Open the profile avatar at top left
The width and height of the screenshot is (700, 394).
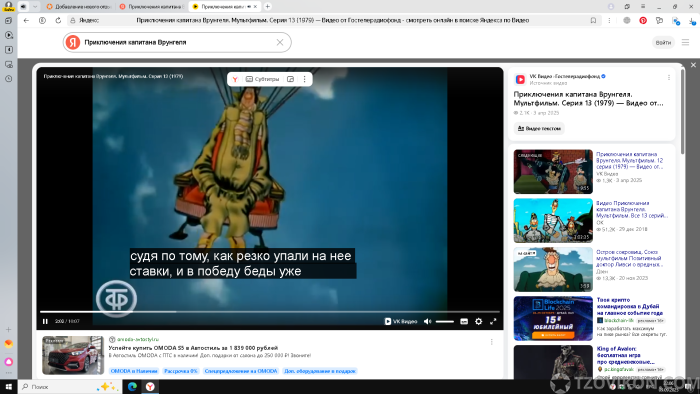tap(8, 6)
